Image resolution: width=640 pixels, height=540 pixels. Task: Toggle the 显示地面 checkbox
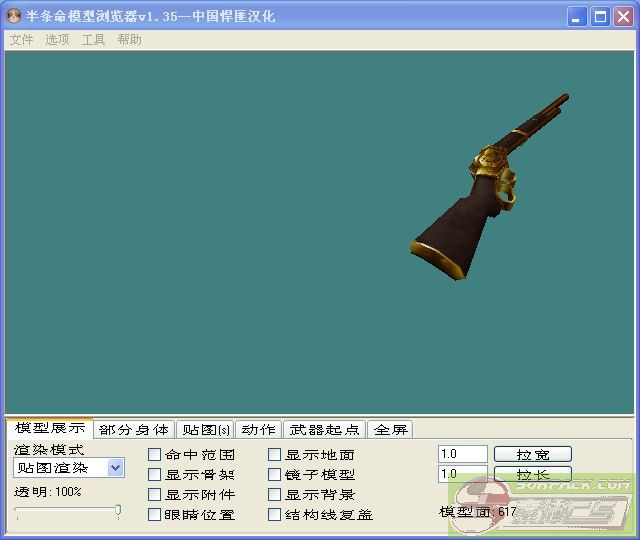click(275, 455)
